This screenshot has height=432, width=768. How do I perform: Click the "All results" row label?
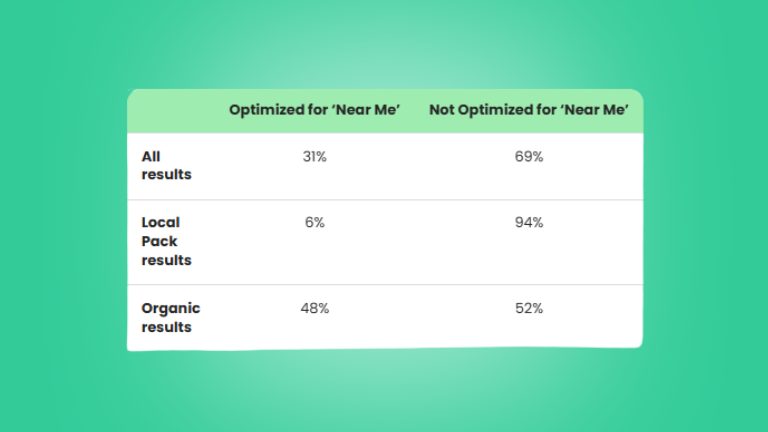[x=166, y=166]
